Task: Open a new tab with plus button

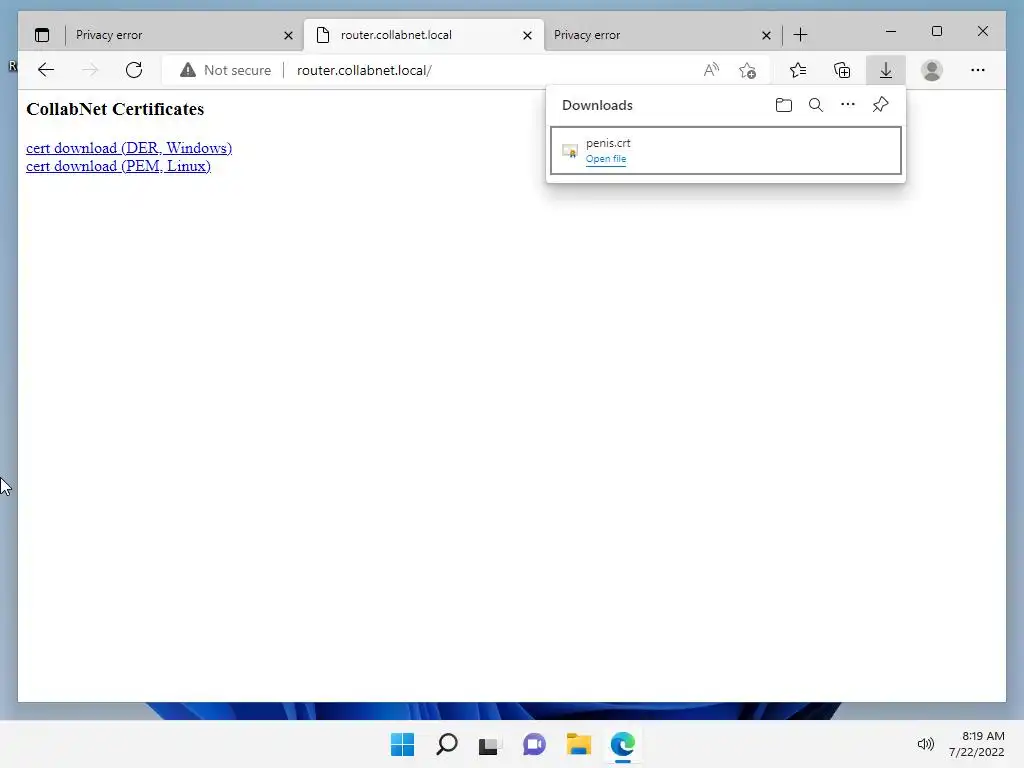Action: 801,35
